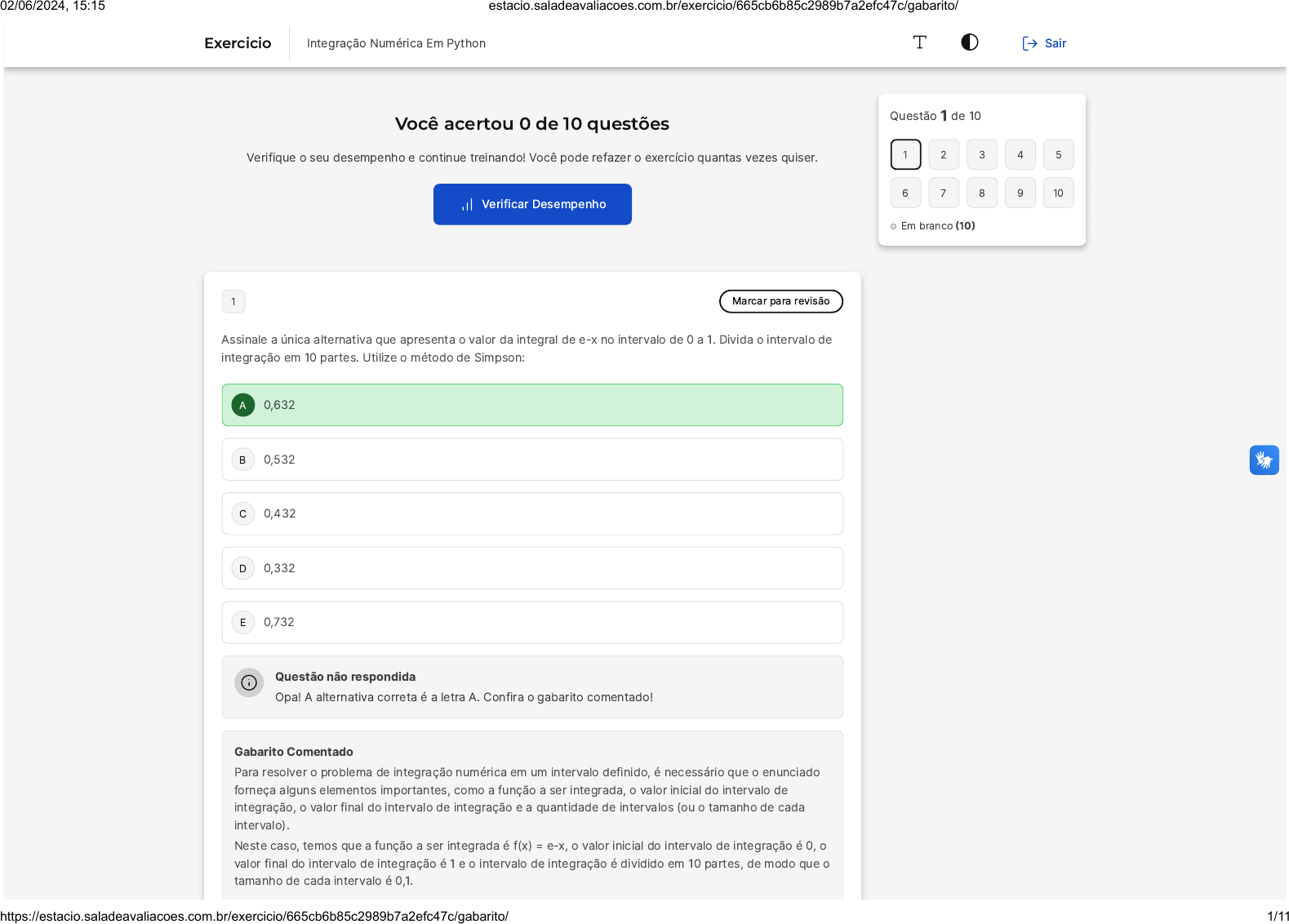
Task: Click Marcar para revisão button
Action: point(780,301)
